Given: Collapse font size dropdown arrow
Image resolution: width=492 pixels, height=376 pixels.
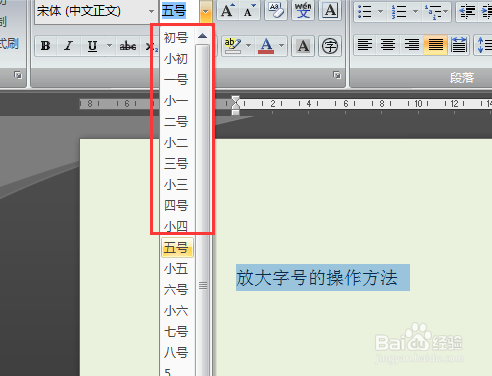Looking at the screenshot, I should (x=206, y=11).
